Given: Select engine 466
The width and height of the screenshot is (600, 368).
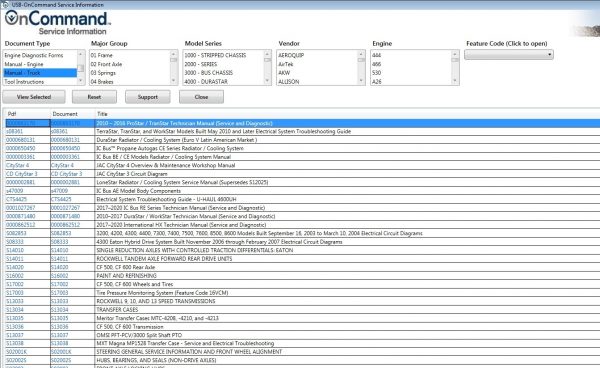Looking at the screenshot, I should tap(377, 64).
